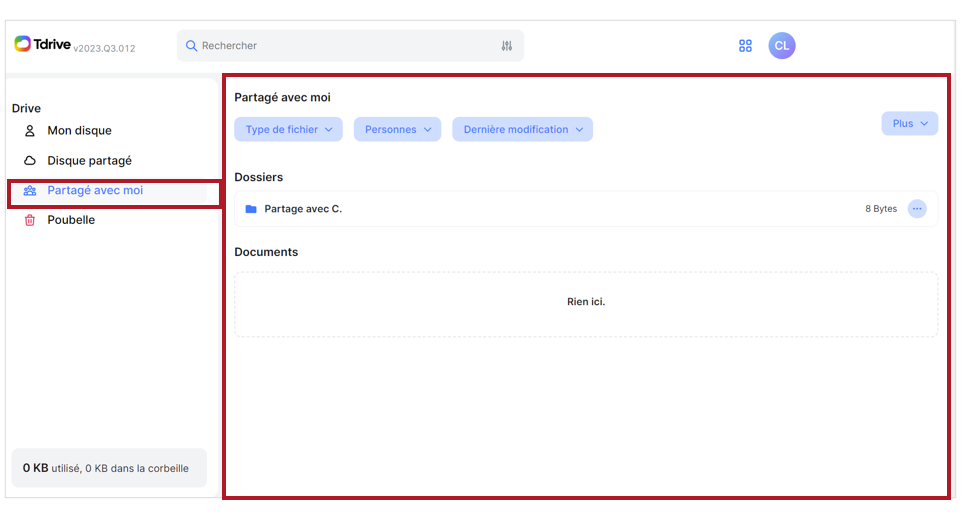Screen dimensions: 967x532
Task: Click the storage usage summary box
Action: coord(109,468)
